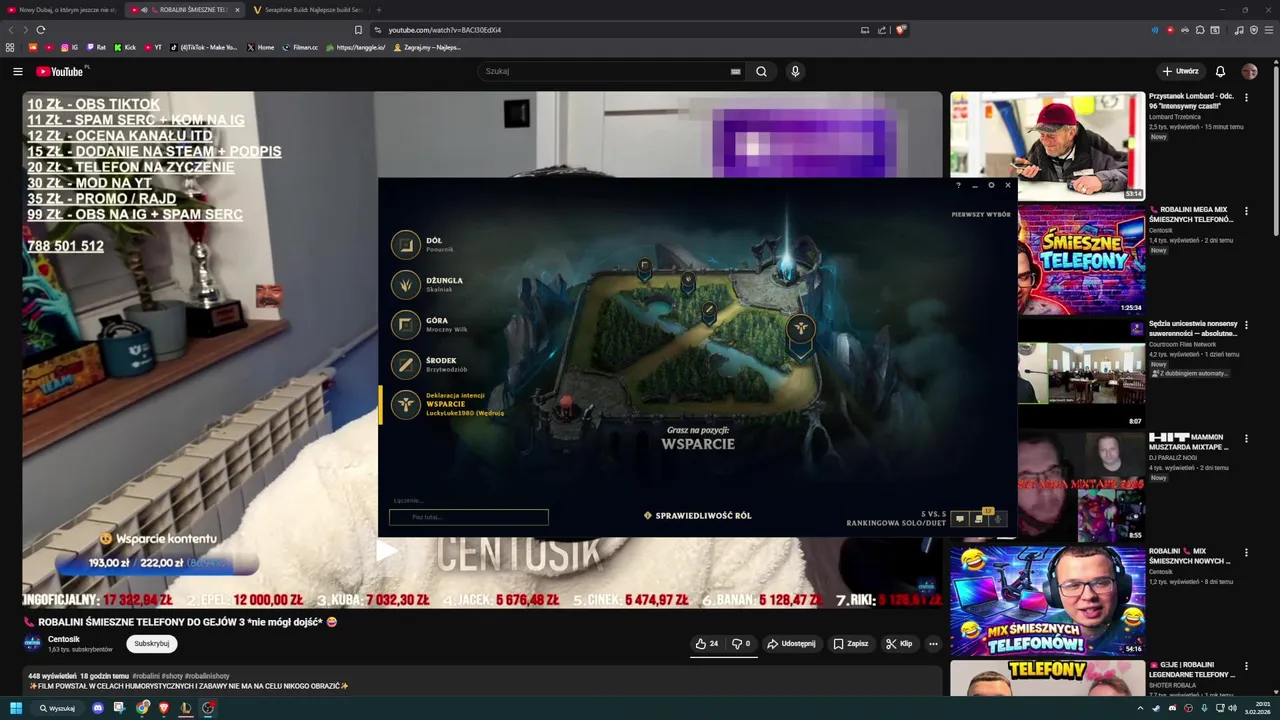Screen dimensions: 1280x720
Task: Open options for the Sędzia unicestwia nonsensy video
Action: click(1246, 325)
